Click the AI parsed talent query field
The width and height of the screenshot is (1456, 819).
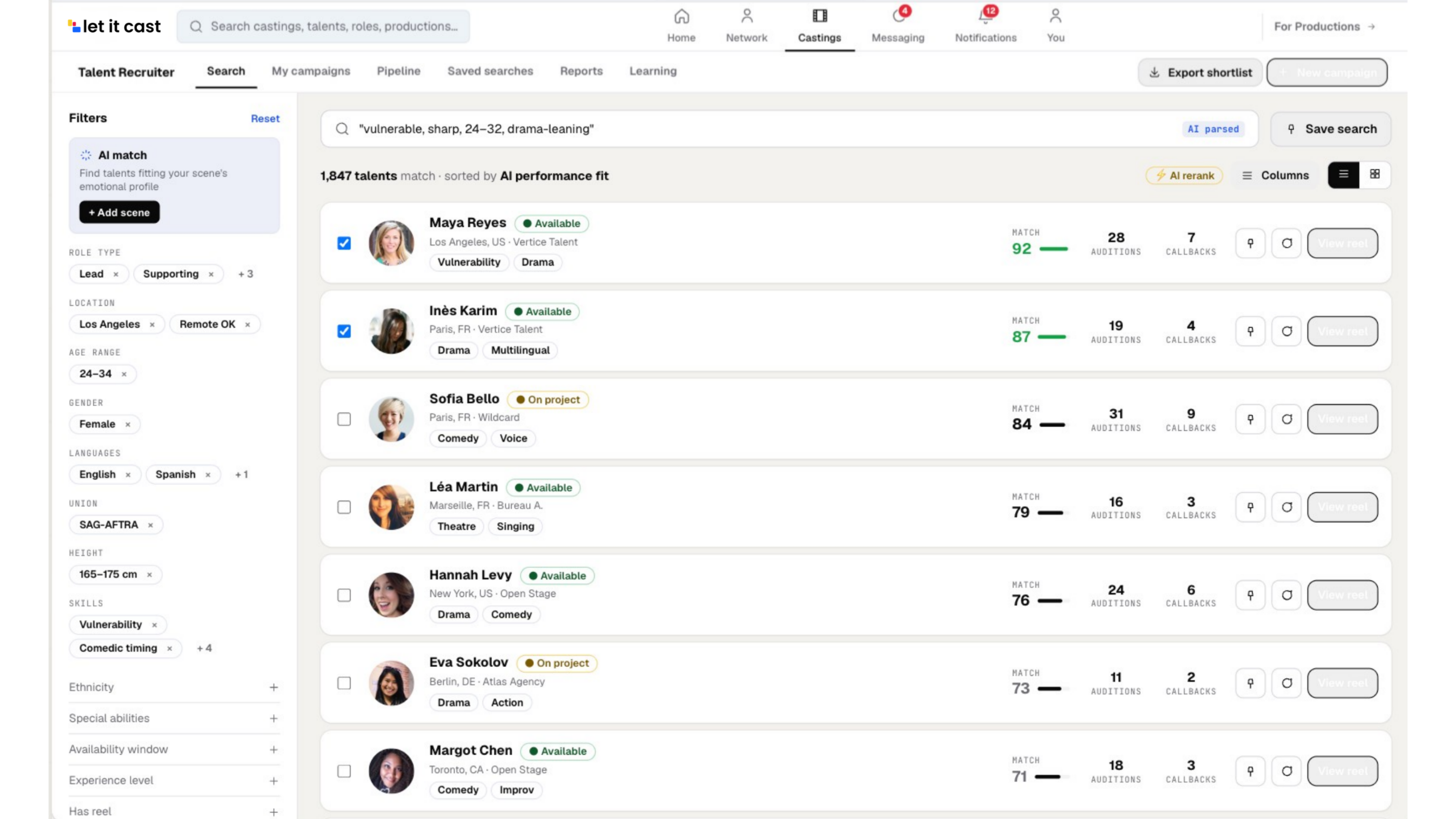[789, 129]
